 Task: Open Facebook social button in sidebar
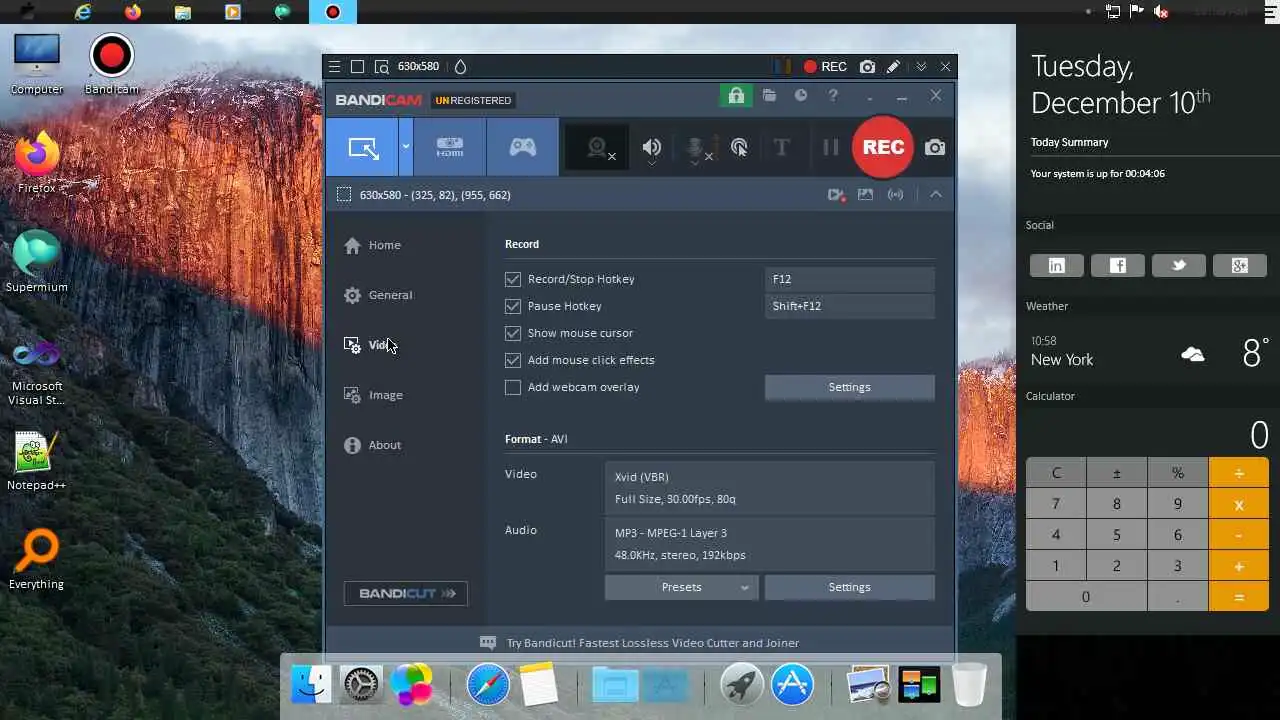tap(1118, 265)
